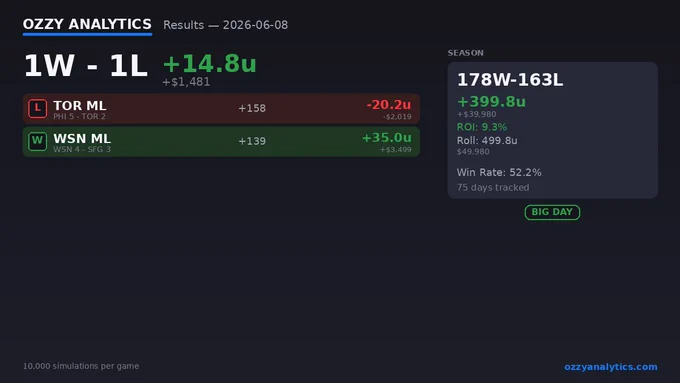Click the +35.0u win result

coord(387,137)
